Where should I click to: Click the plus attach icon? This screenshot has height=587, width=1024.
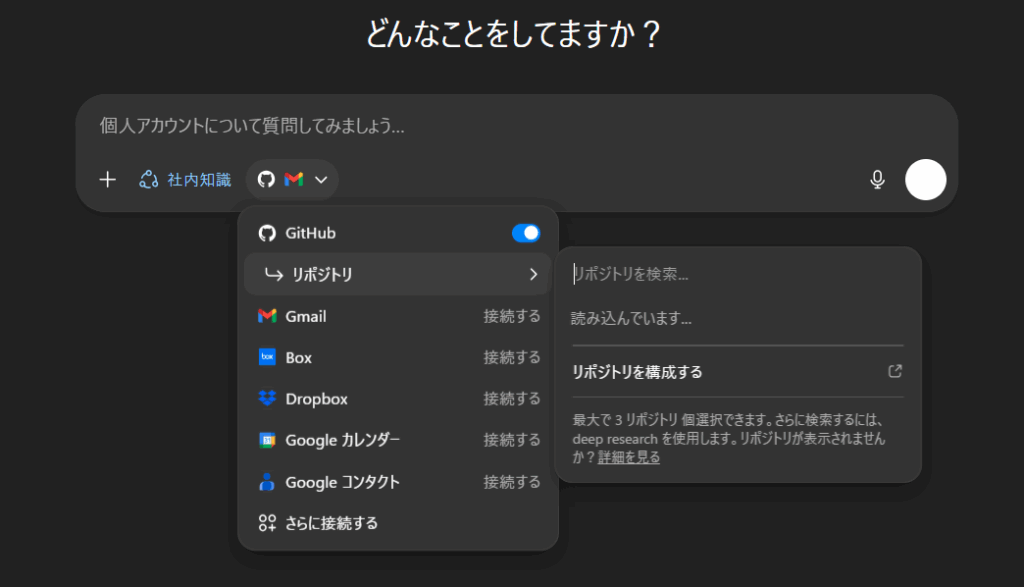(x=108, y=180)
